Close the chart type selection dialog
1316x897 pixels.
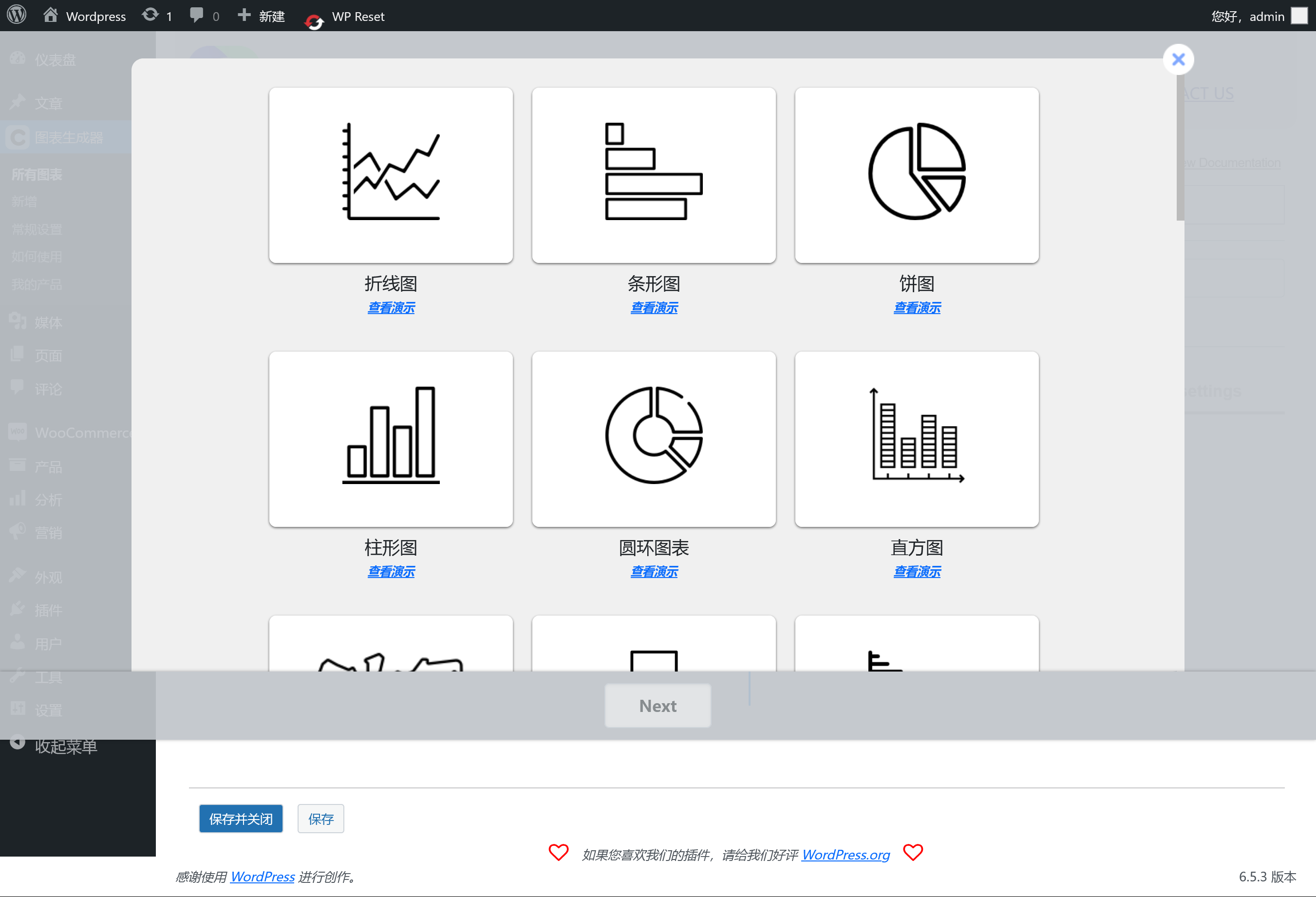[1178, 59]
